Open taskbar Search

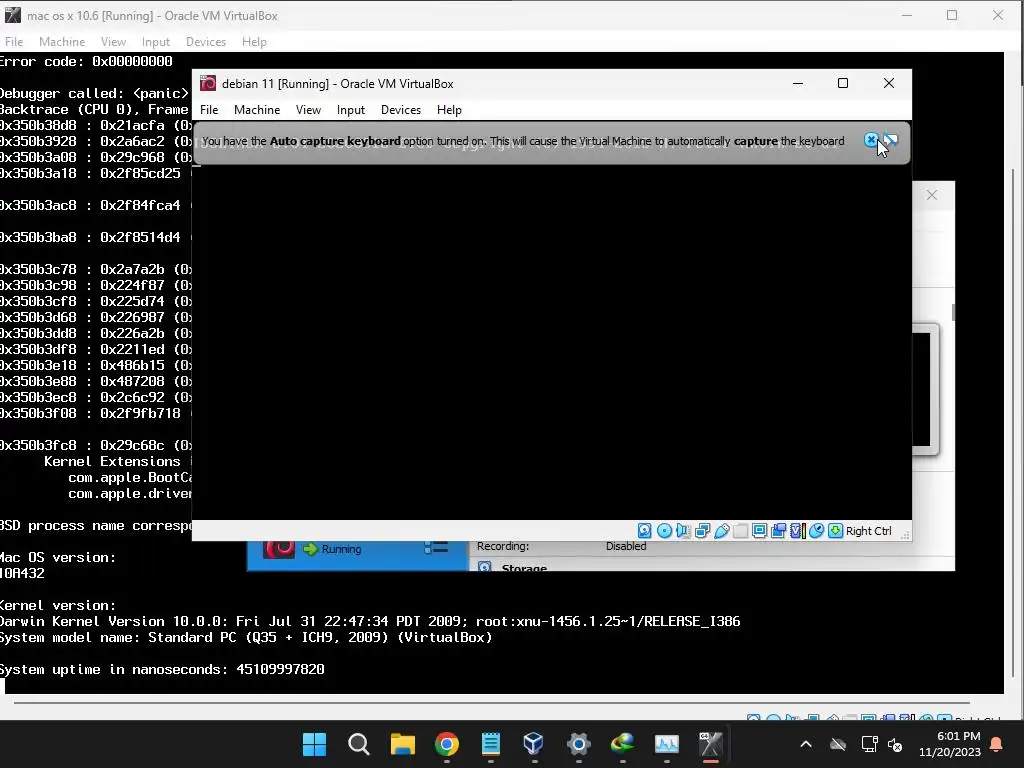point(359,744)
